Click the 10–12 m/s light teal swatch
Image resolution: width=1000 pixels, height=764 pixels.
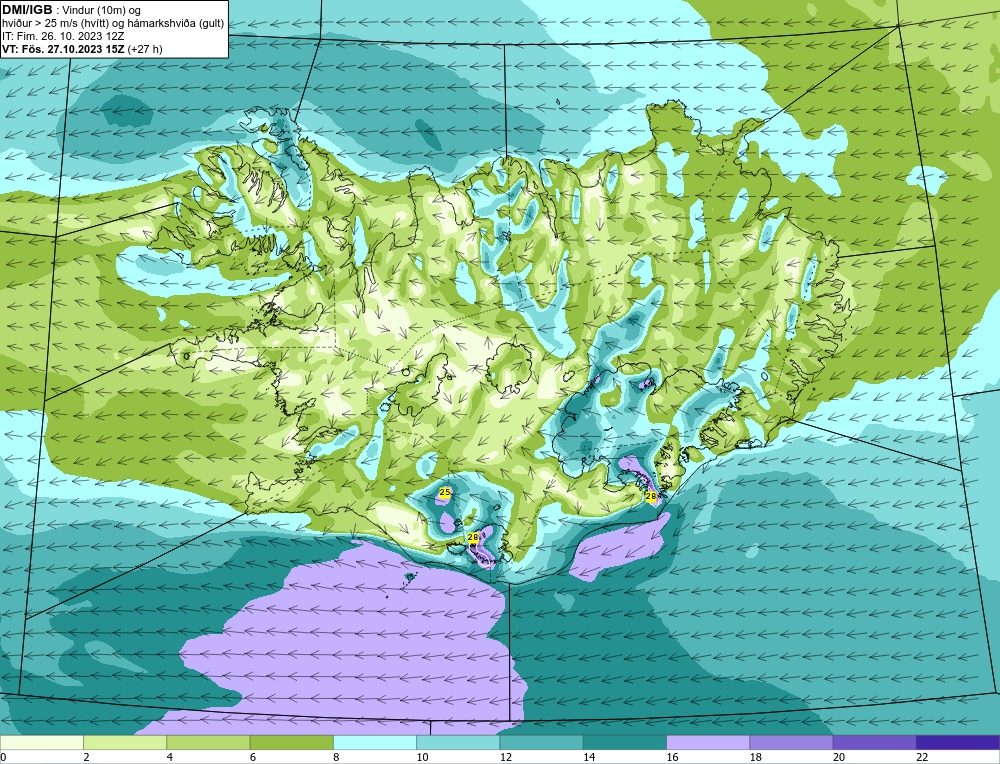click(x=458, y=742)
